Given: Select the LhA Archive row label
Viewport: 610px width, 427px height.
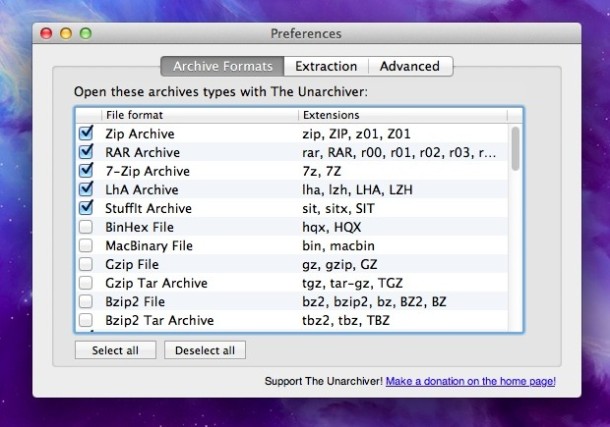Looking at the screenshot, I should (x=142, y=190).
